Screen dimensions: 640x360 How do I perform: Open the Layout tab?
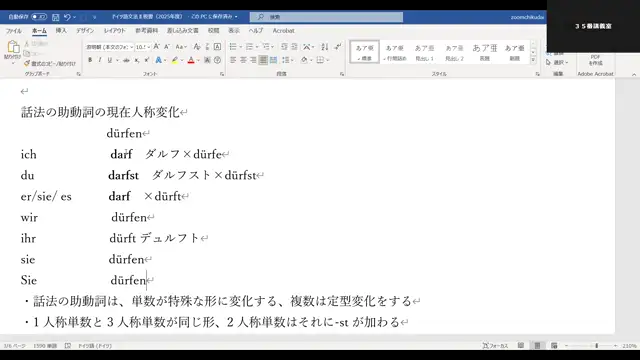point(115,31)
